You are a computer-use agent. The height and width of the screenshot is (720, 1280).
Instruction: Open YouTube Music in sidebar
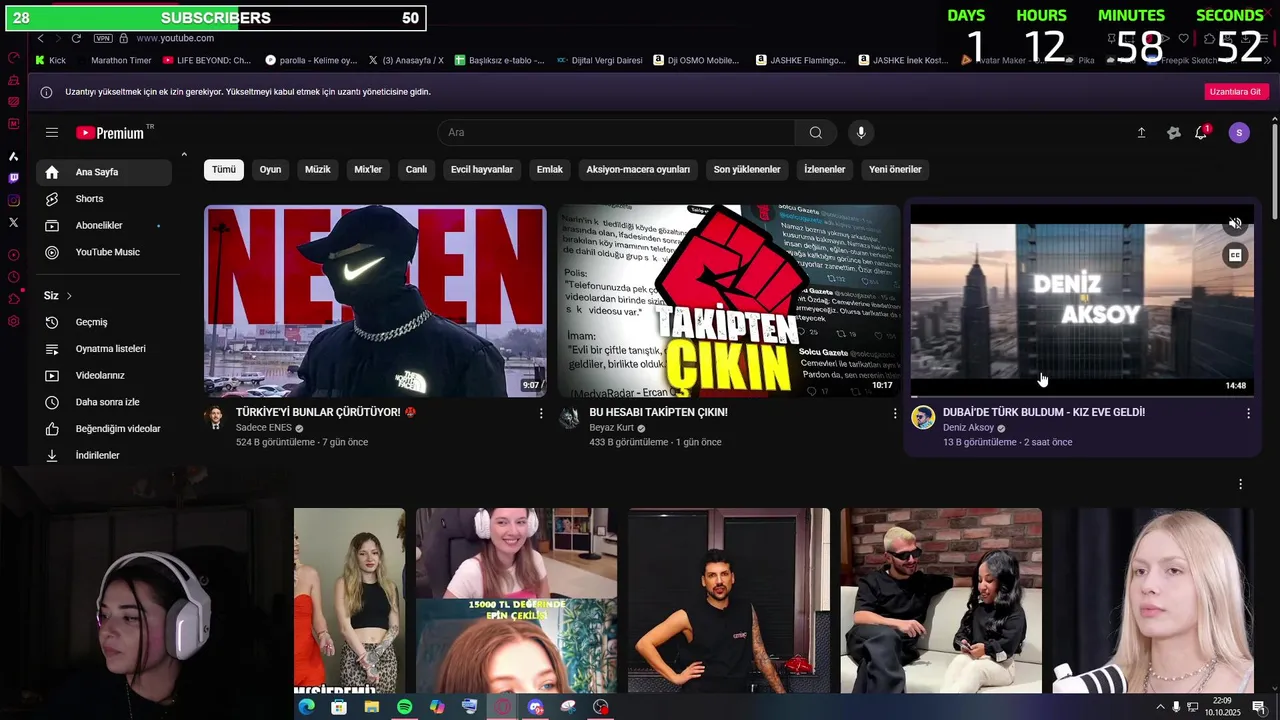click(104, 252)
